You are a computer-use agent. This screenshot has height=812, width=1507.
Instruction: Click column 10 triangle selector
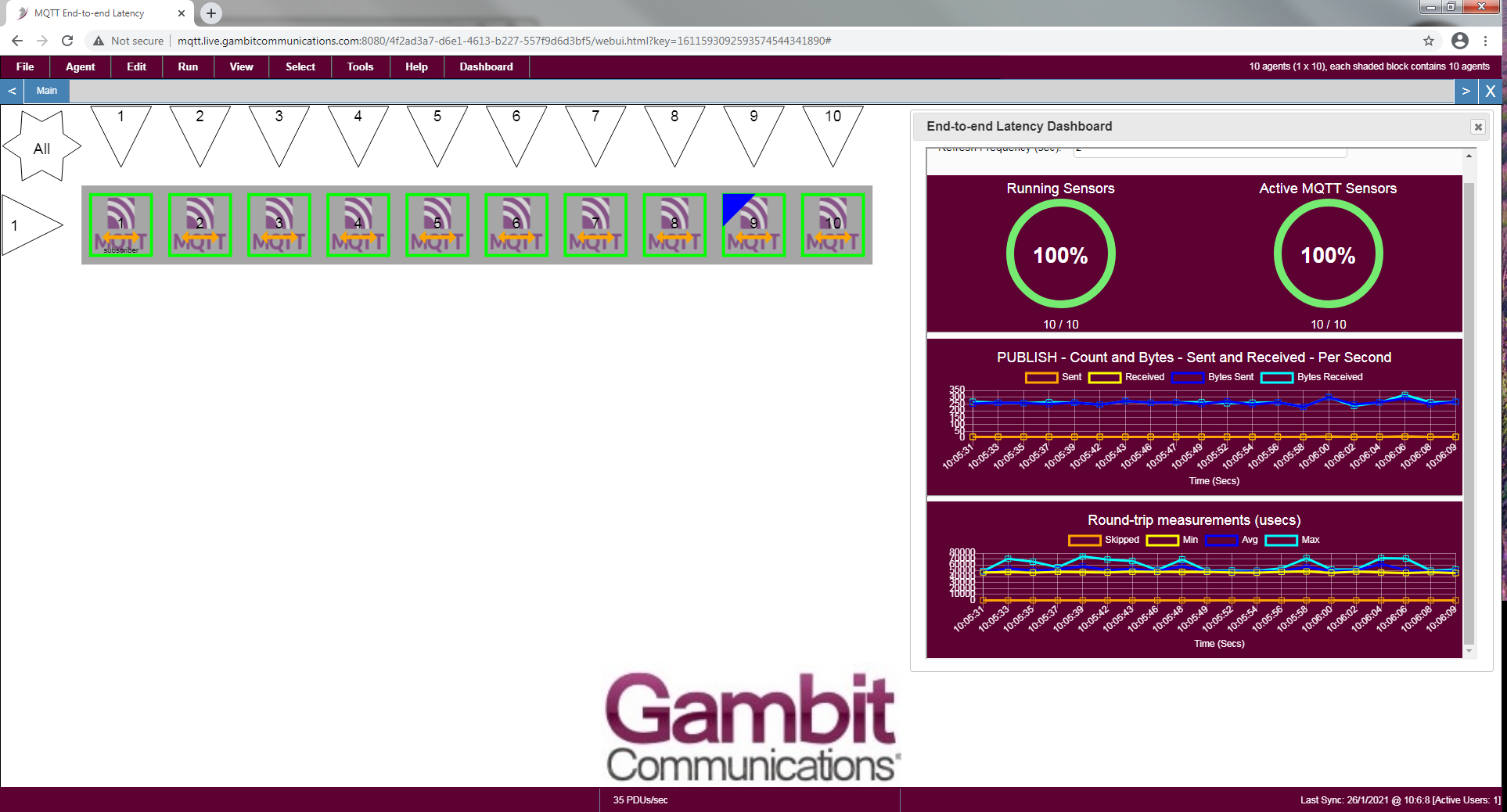(x=833, y=131)
